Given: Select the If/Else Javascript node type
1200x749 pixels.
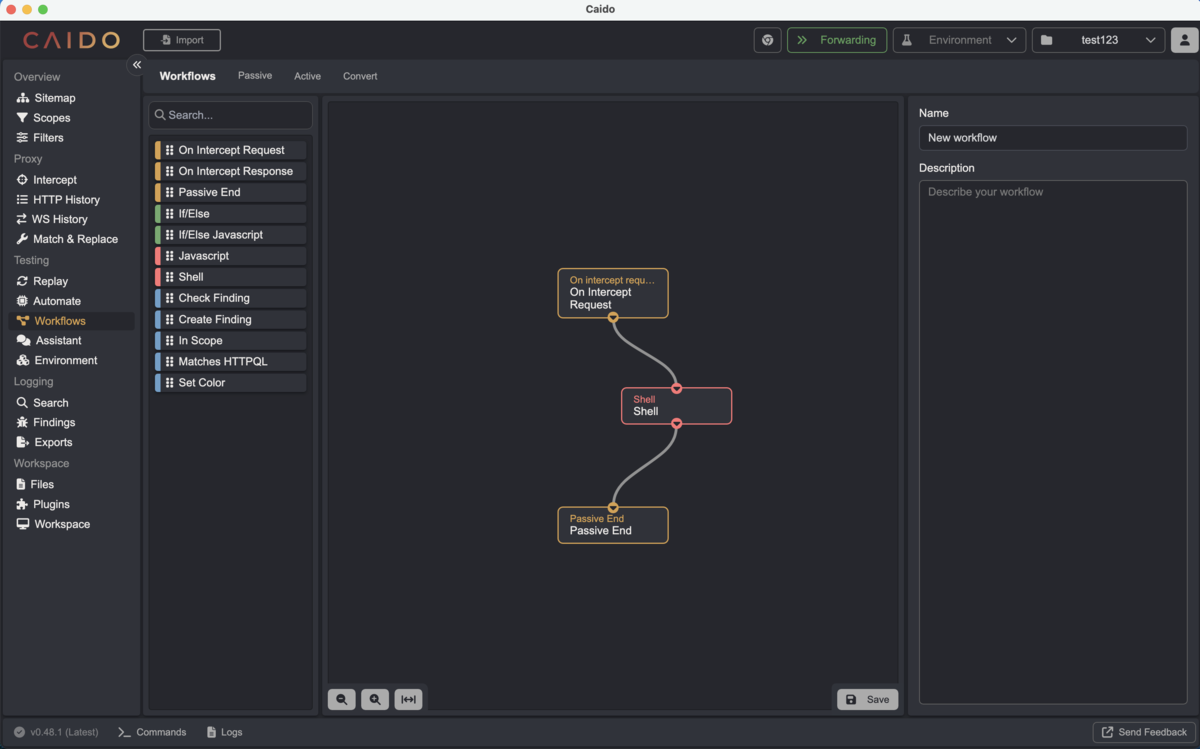Looking at the screenshot, I should tap(230, 235).
